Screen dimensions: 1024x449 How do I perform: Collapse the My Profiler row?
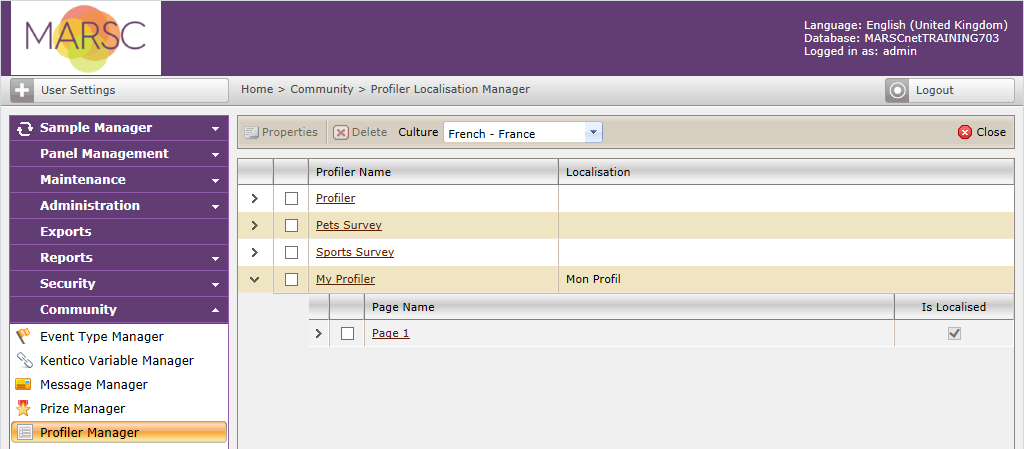(255, 279)
